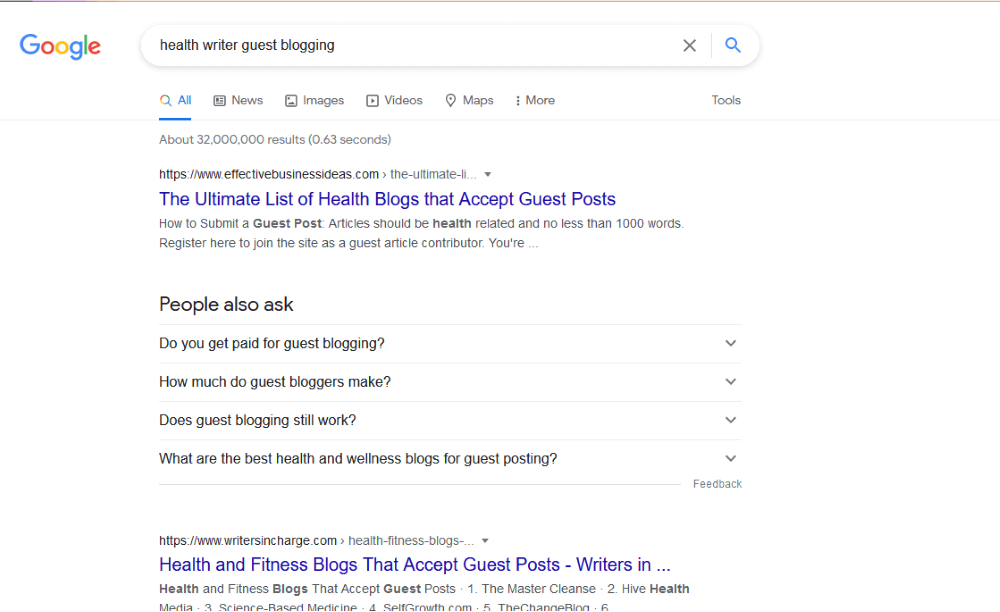The image size is (1000, 612).
Task: Open the Images tab icon
Action: click(x=291, y=100)
